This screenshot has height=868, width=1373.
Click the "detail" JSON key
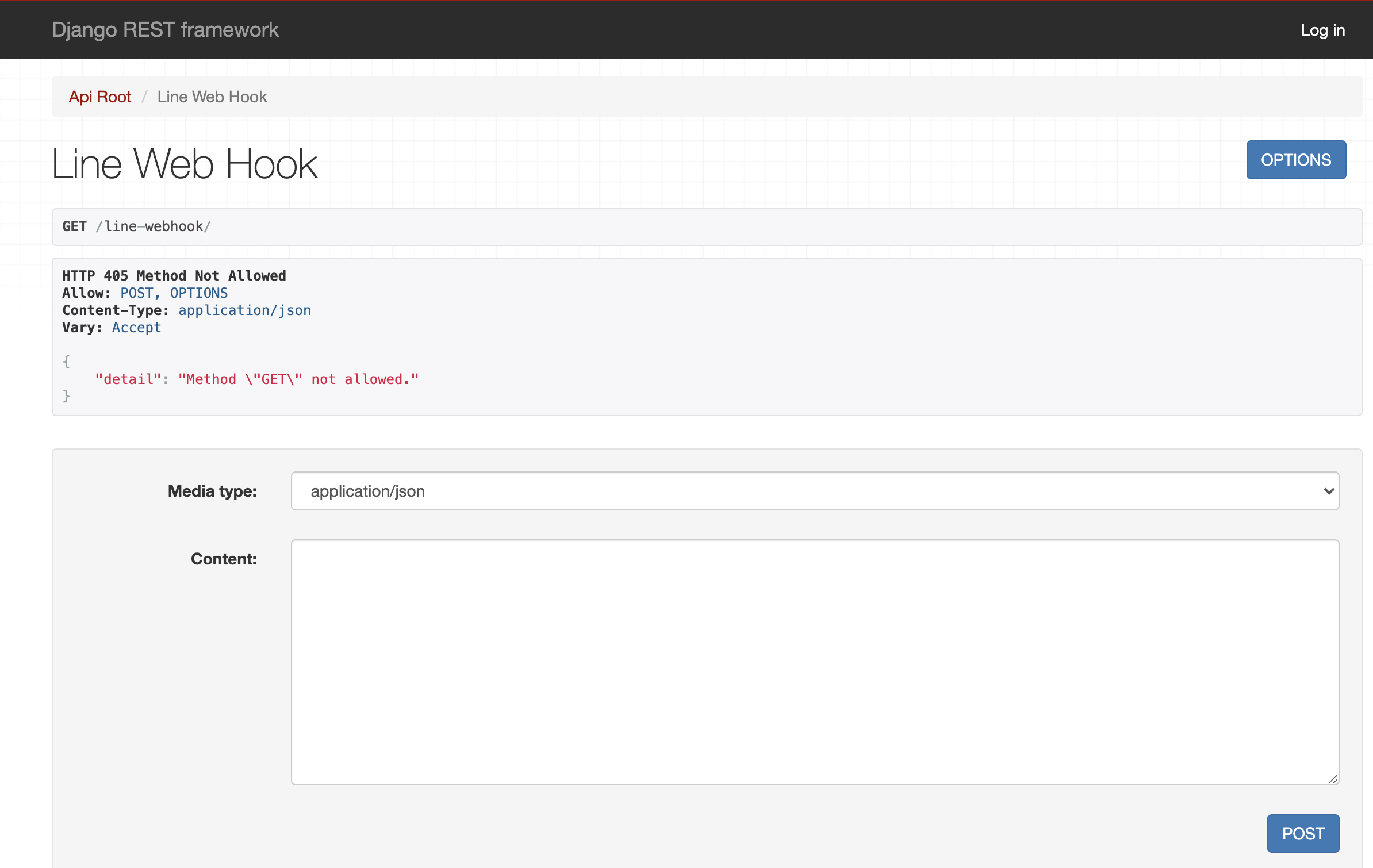[128, 379]
